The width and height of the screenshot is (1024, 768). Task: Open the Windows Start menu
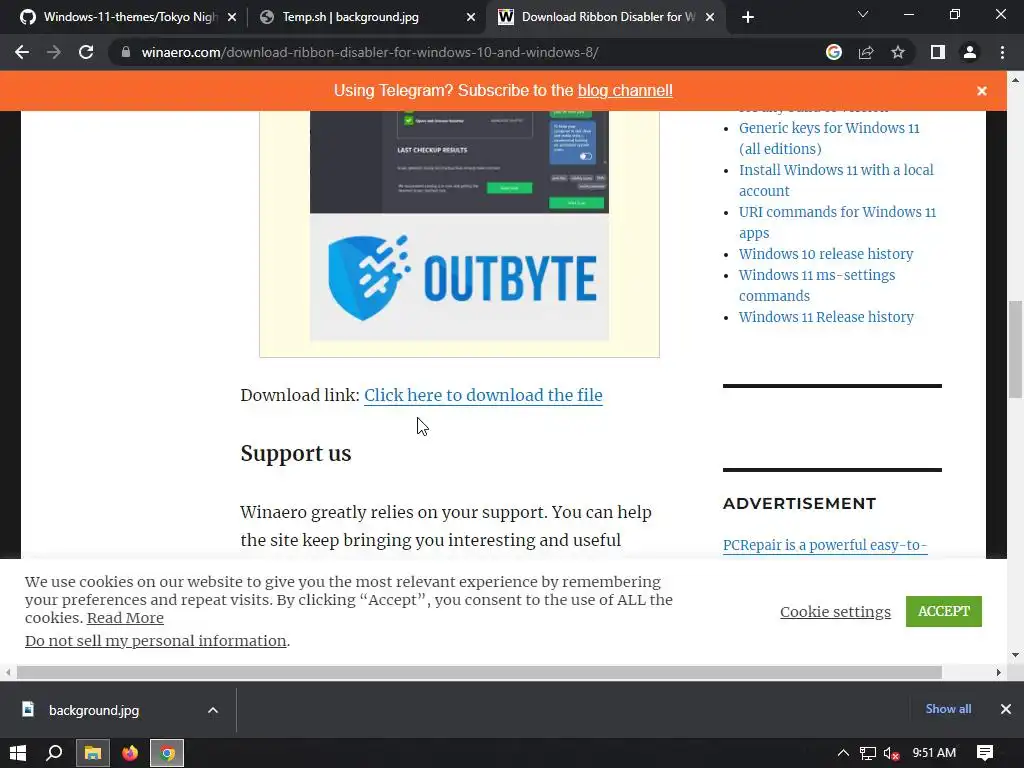pos(18,753)
